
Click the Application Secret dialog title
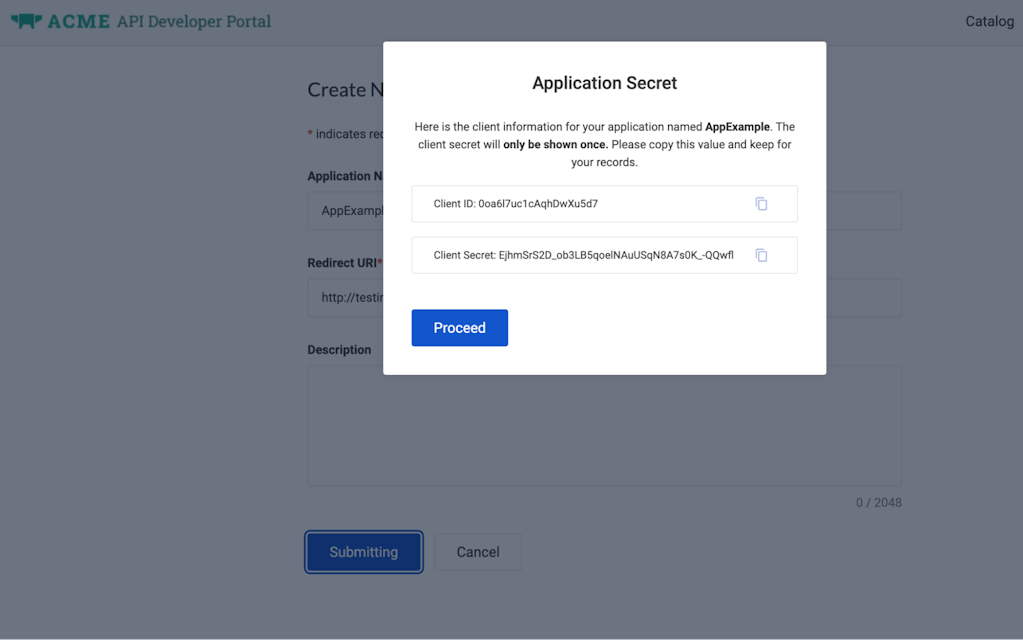(x=604, y=83)
